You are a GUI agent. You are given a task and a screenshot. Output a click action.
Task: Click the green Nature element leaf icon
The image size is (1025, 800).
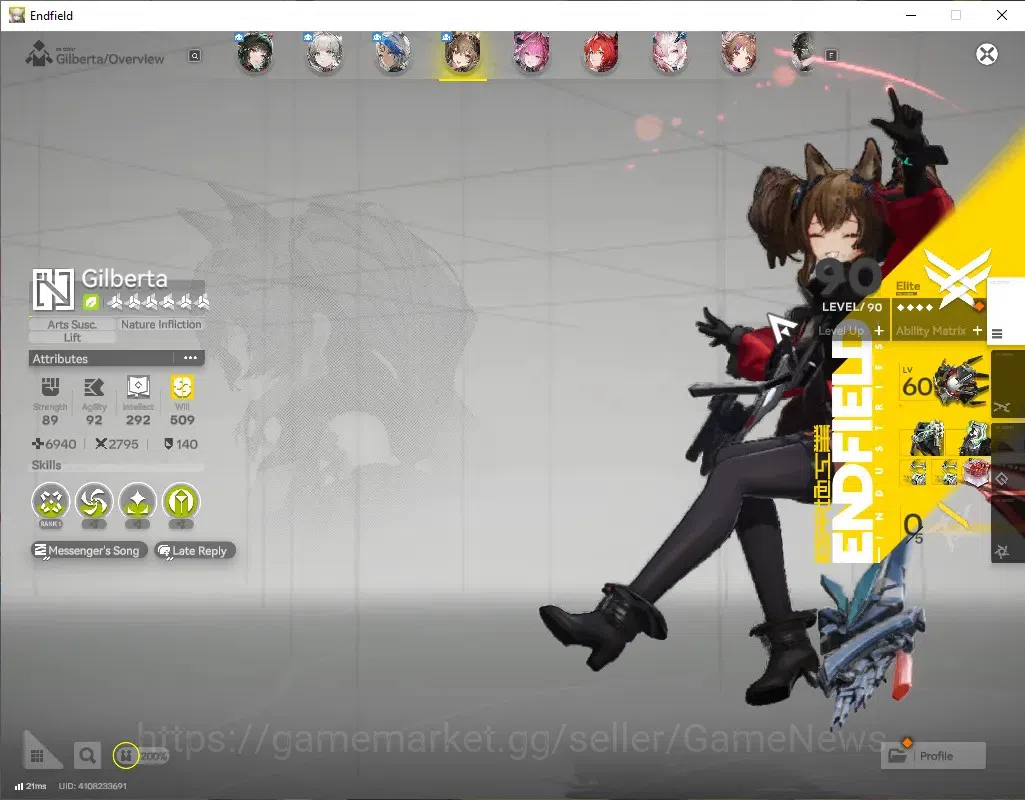coord(91,302)
